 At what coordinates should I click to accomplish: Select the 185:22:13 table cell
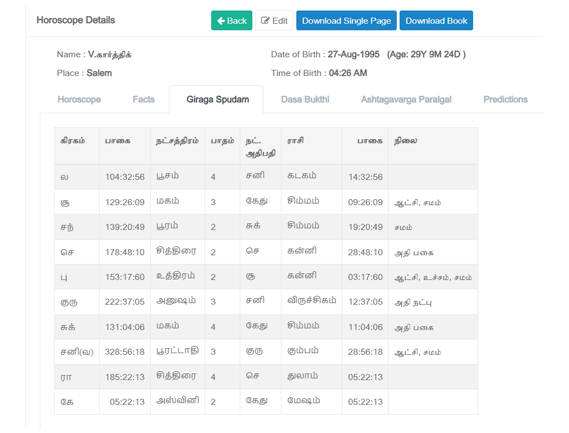click(x=125, y=377)
